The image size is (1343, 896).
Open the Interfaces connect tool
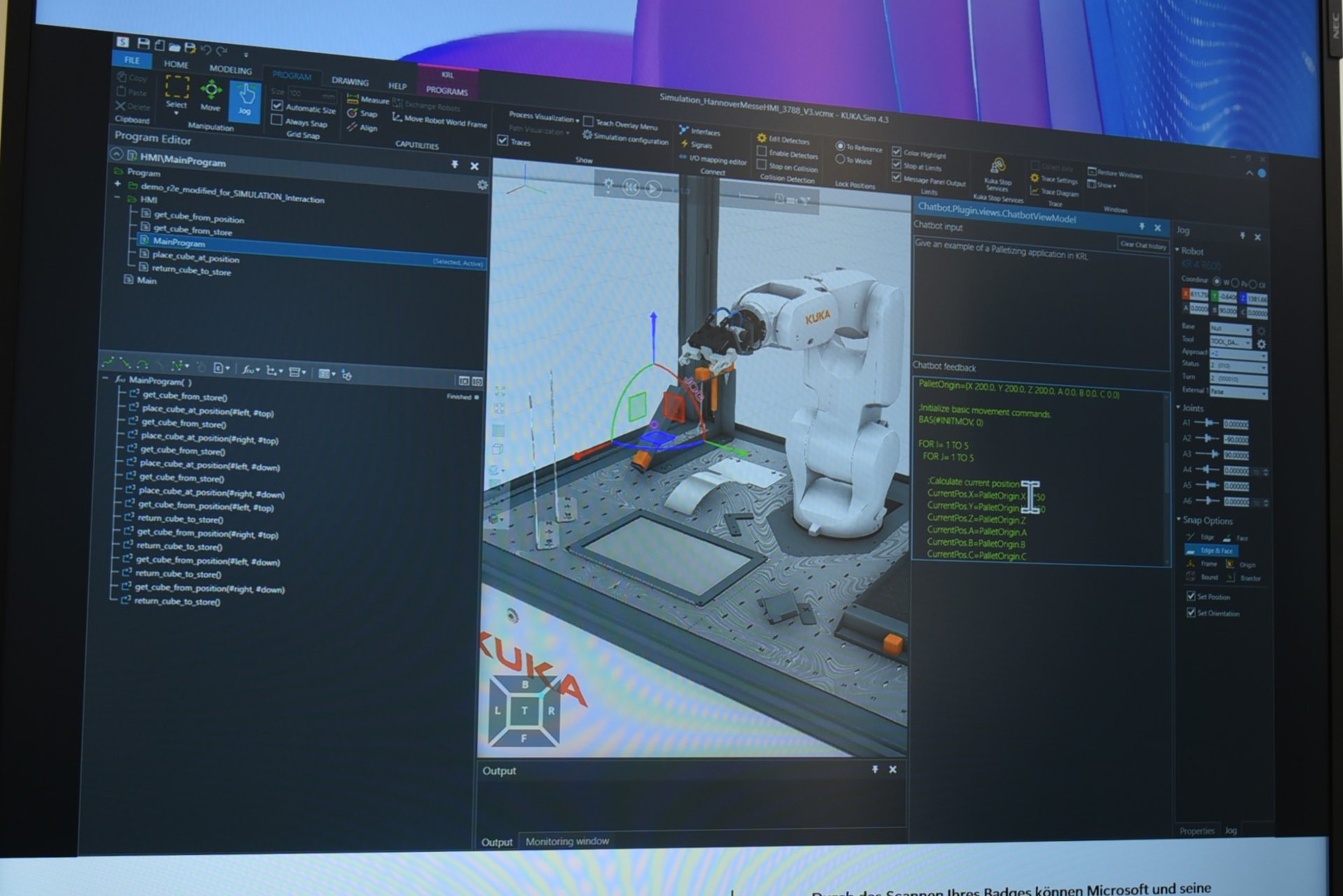pyautogui.click(x=699, y=131)
